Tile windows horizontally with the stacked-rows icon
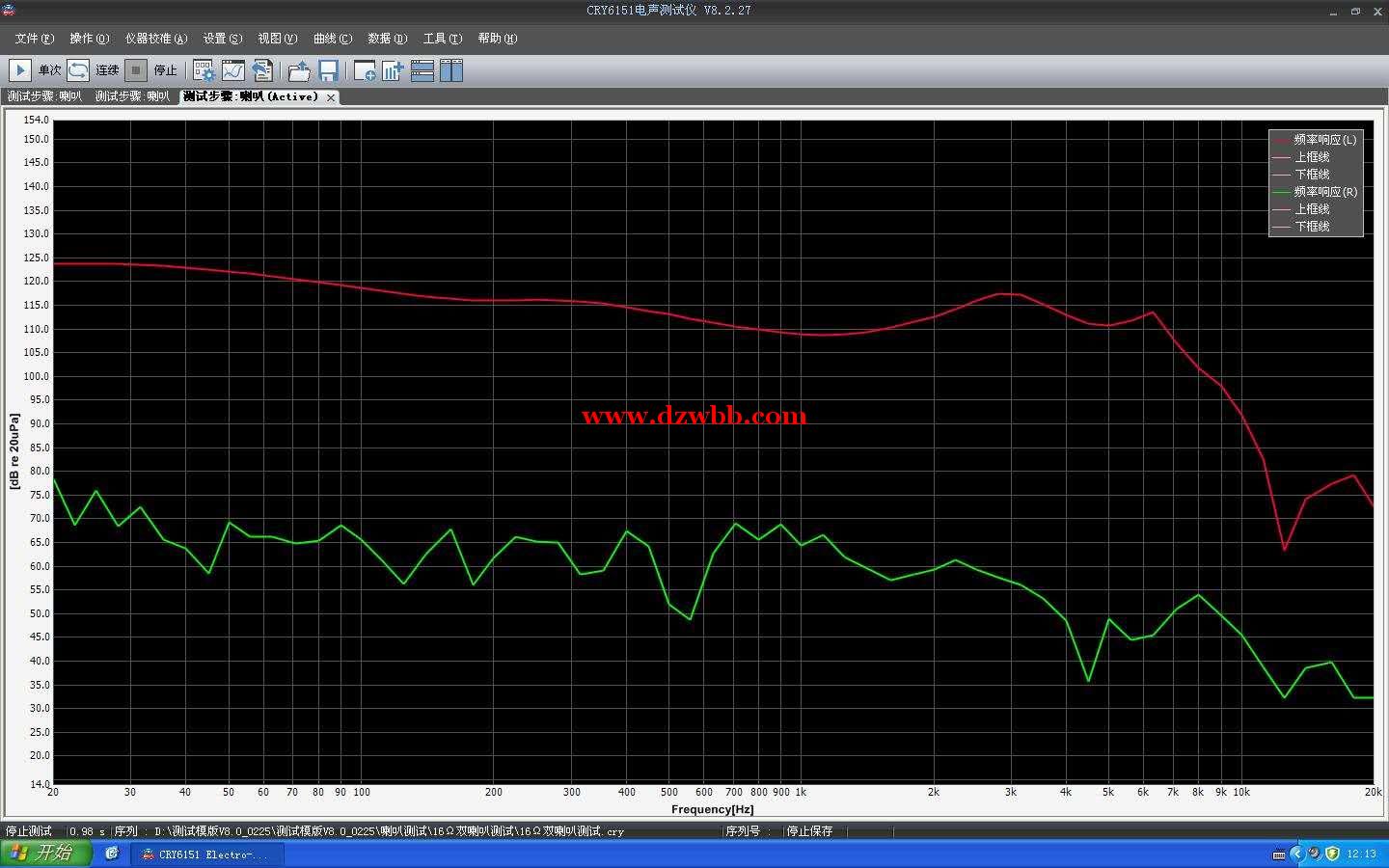 point(422,70)
